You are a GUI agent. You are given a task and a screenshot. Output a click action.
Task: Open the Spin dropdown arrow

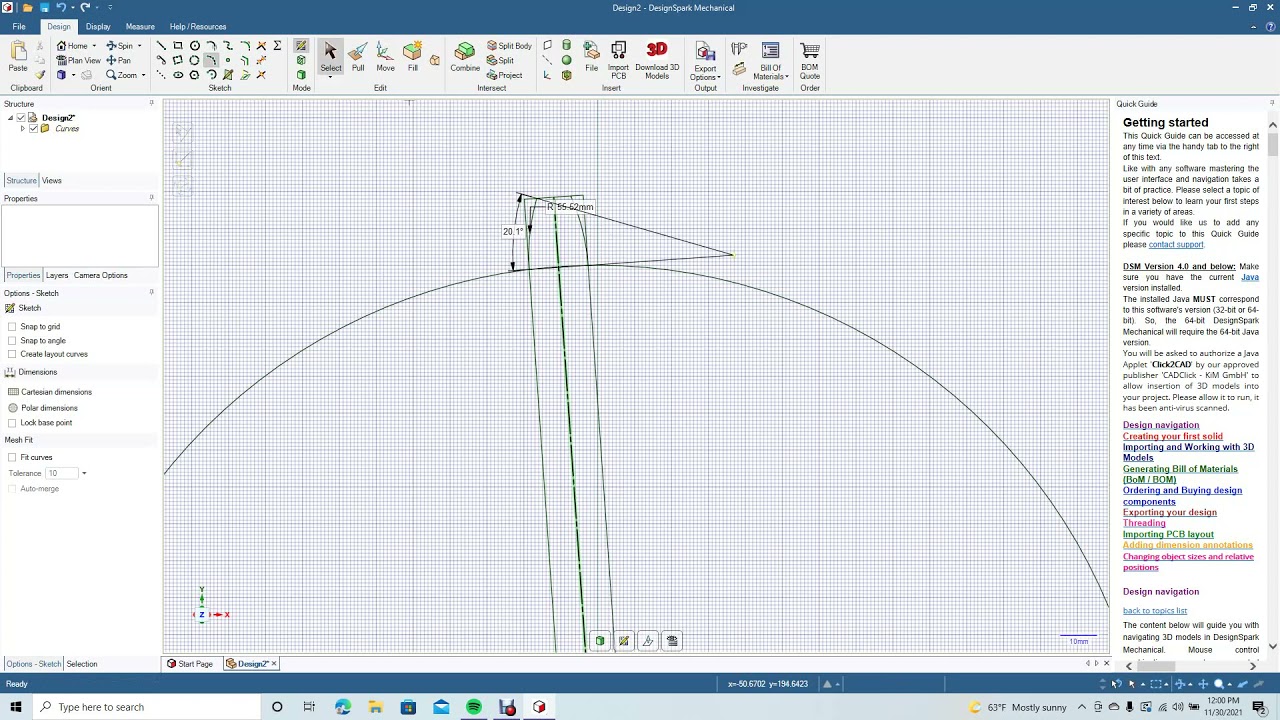tap(139, 46)
